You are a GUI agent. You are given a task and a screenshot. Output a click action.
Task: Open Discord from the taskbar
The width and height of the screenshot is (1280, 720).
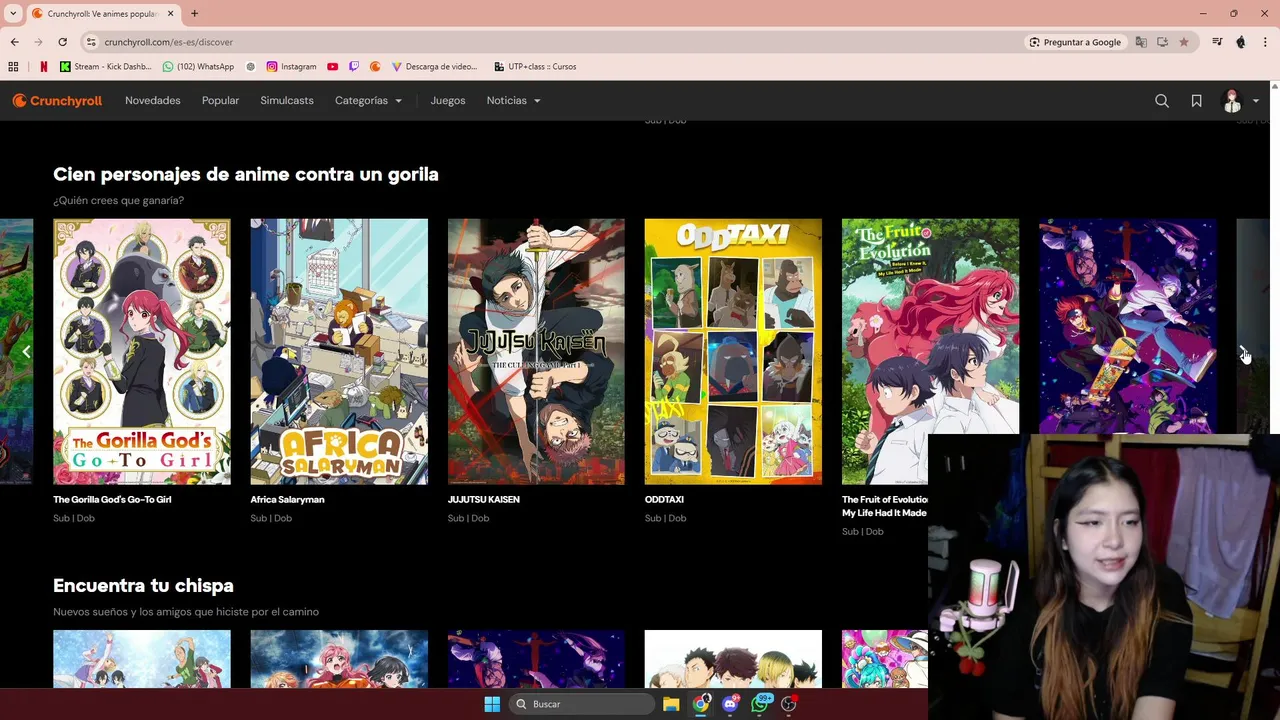(x=731, y=704)
